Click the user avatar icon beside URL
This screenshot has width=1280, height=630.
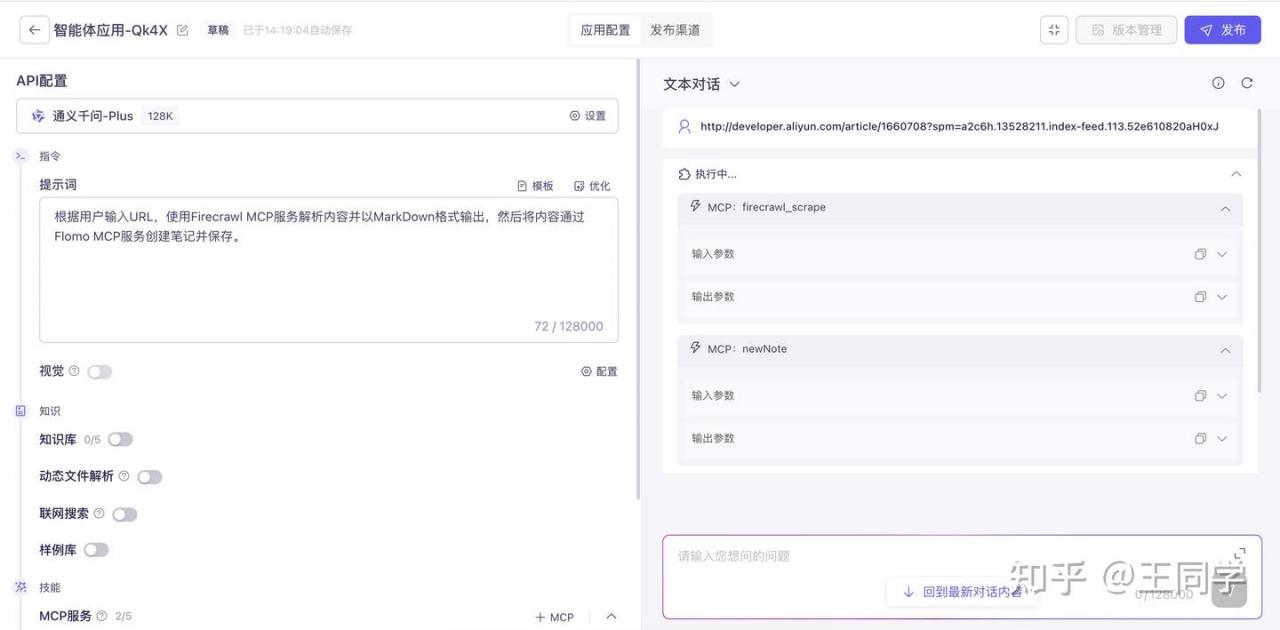point(684,127)
